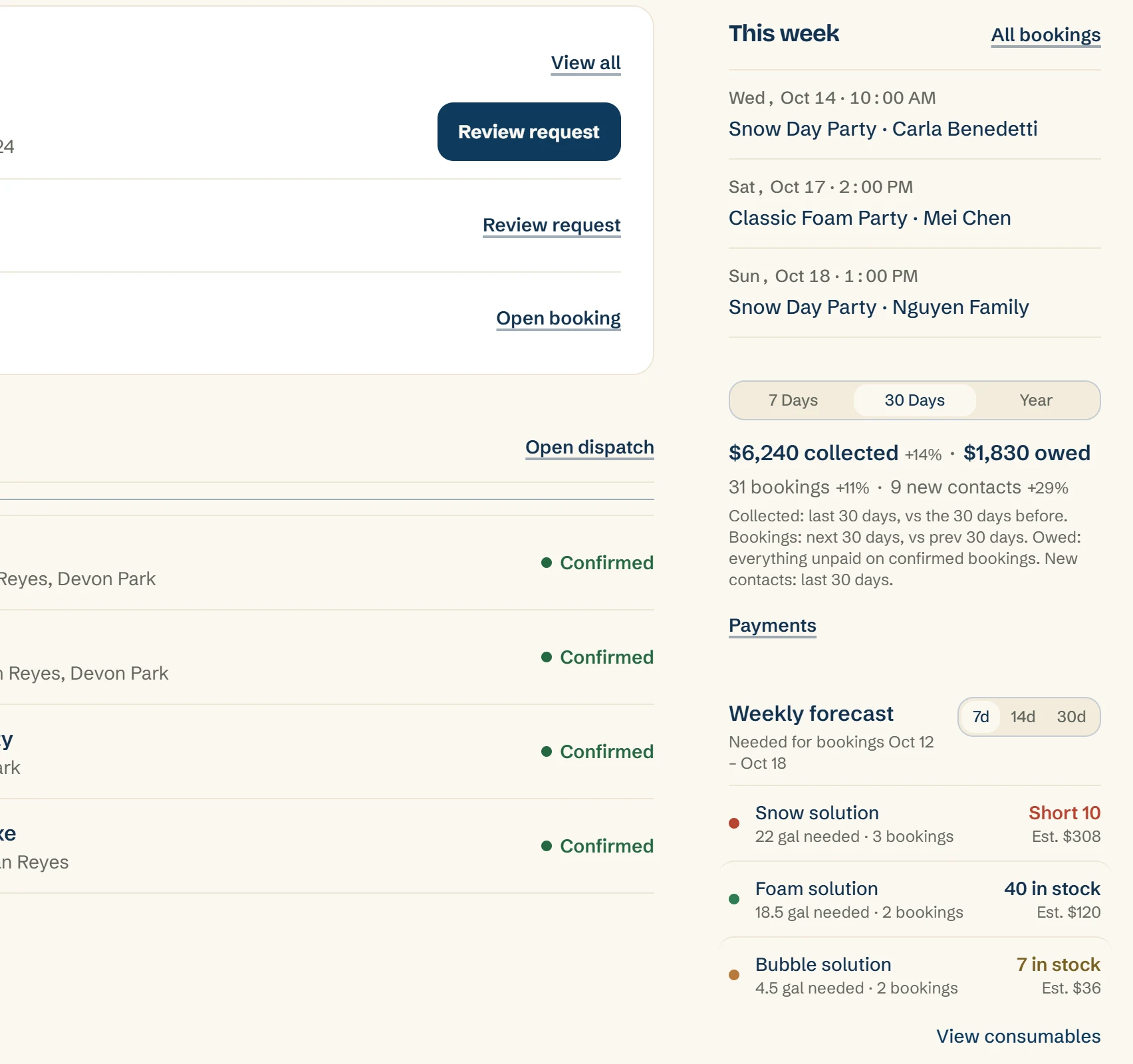Click the Weekly forecast heading
Image resolution: width=1133 pixels, height=1064 pixels.
coord(811,714)
